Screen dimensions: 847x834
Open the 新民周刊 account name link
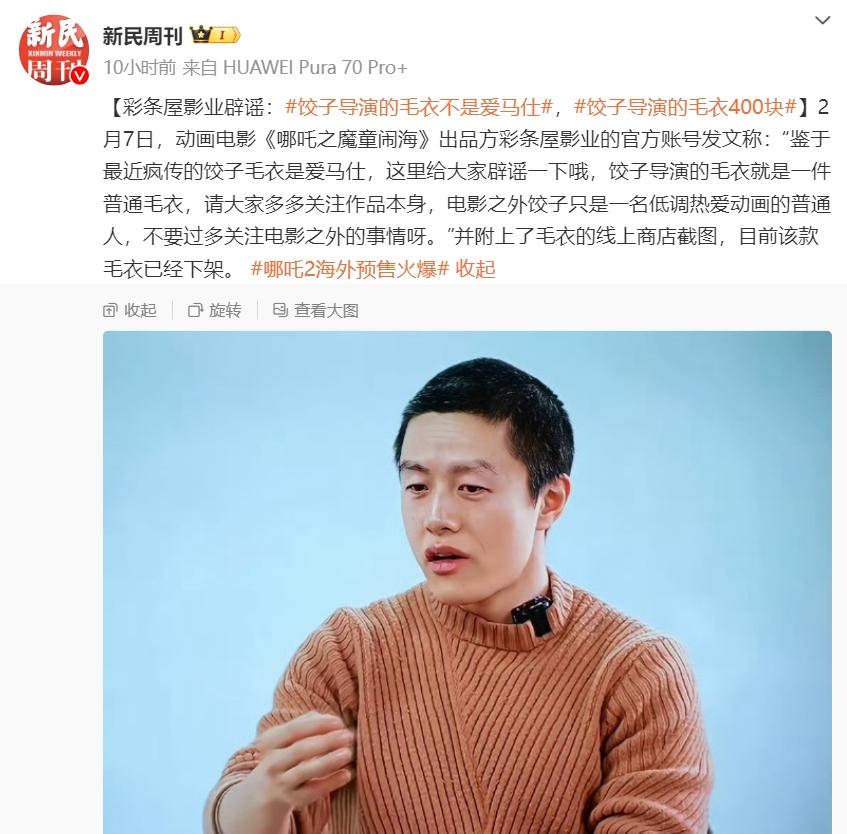[143, 36]
